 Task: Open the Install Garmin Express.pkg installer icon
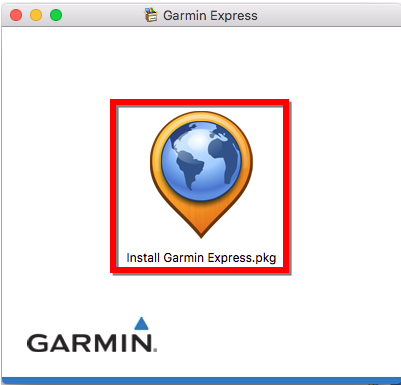pos(201,174)
